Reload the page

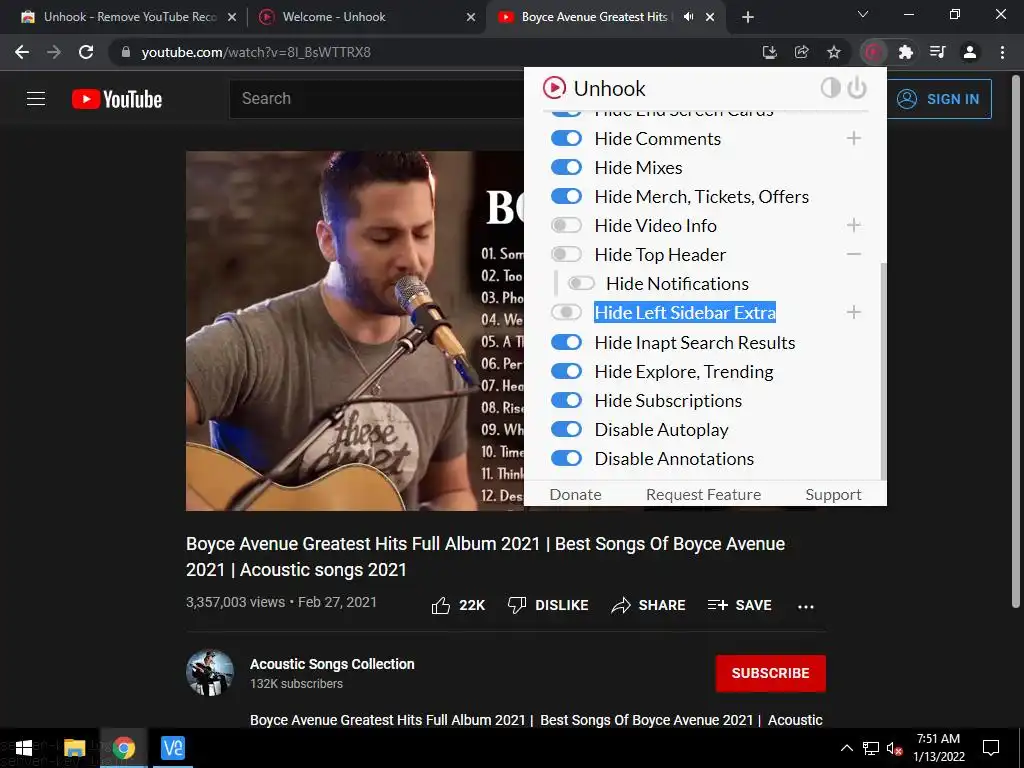86,52
